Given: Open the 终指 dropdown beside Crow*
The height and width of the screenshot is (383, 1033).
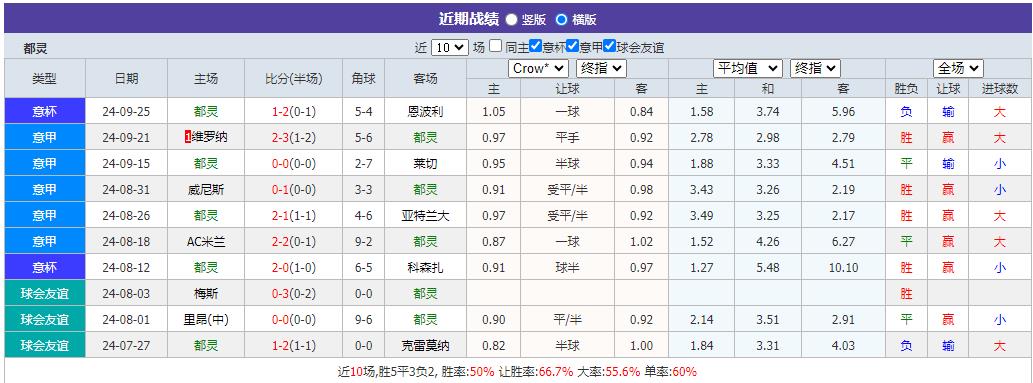Looking at the screenshot, I should pyautogui.click(x=601, y=69).
